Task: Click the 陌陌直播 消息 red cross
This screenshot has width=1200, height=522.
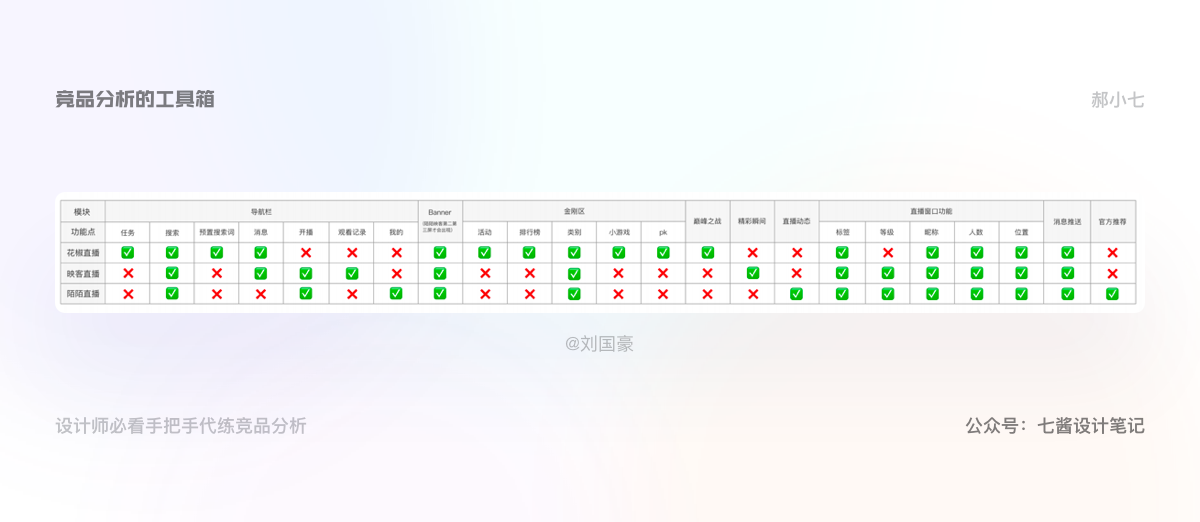Action: (261, 294)
